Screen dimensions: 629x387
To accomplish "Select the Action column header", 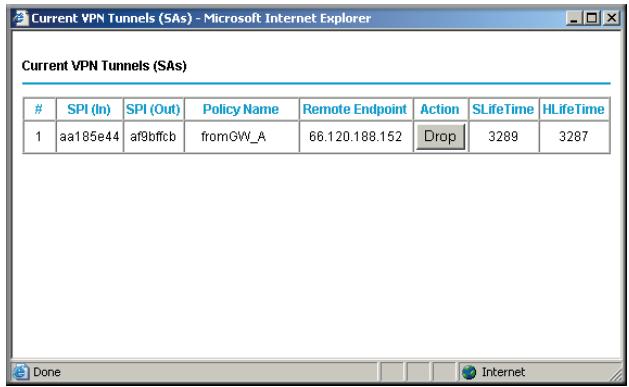I will point(440,109).
